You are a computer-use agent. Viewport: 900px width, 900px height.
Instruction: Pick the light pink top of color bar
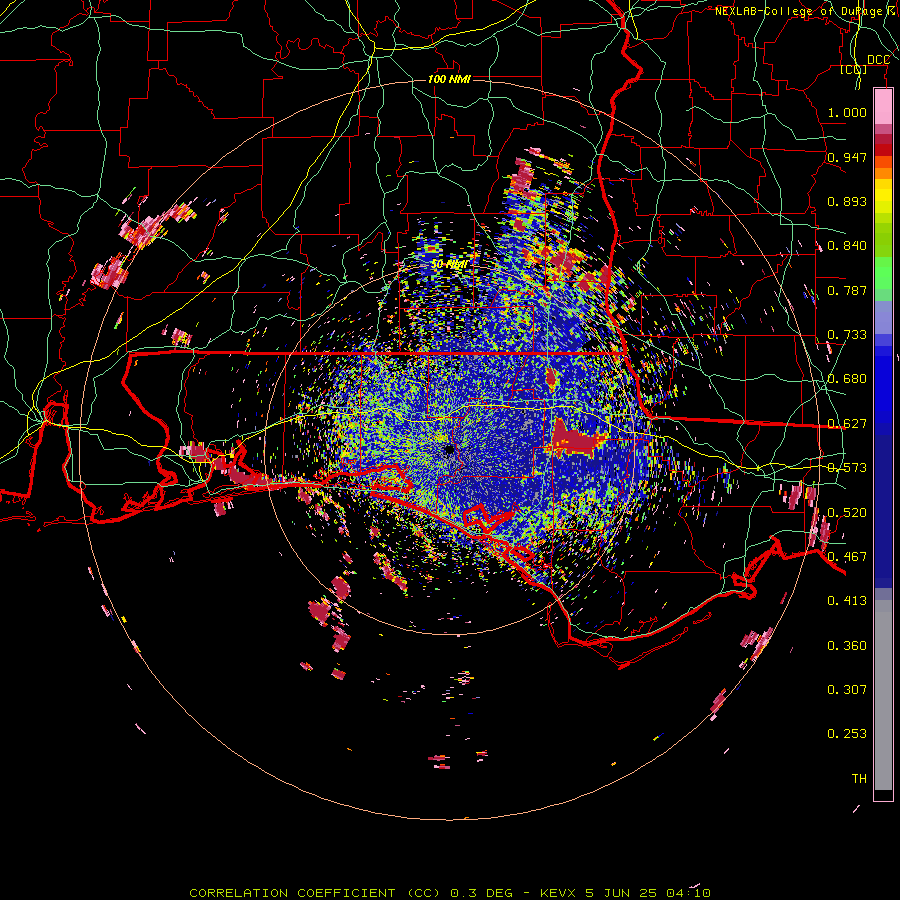[883, 106]
